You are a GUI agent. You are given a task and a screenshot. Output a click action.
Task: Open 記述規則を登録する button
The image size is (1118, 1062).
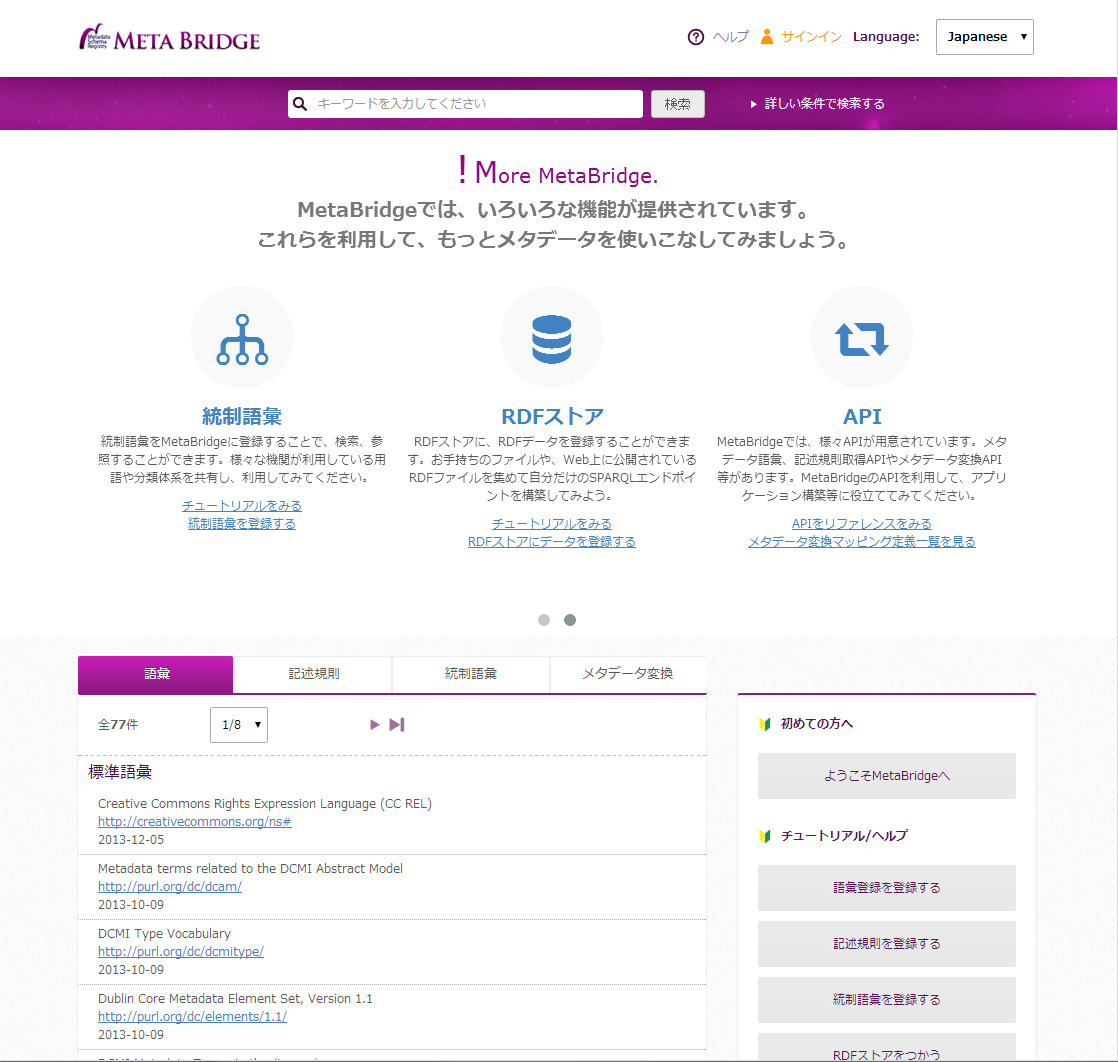(887, 944)
